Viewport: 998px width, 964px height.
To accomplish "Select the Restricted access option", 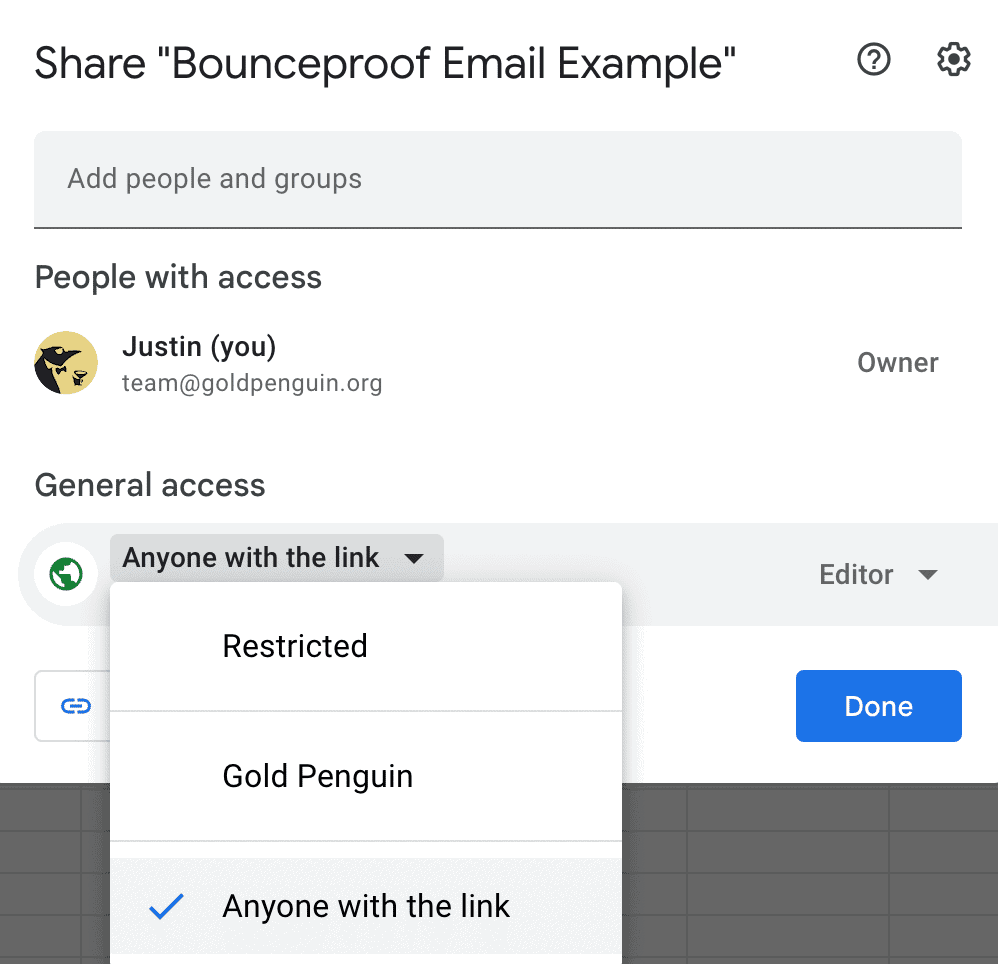I will click(x=295, y=646).
